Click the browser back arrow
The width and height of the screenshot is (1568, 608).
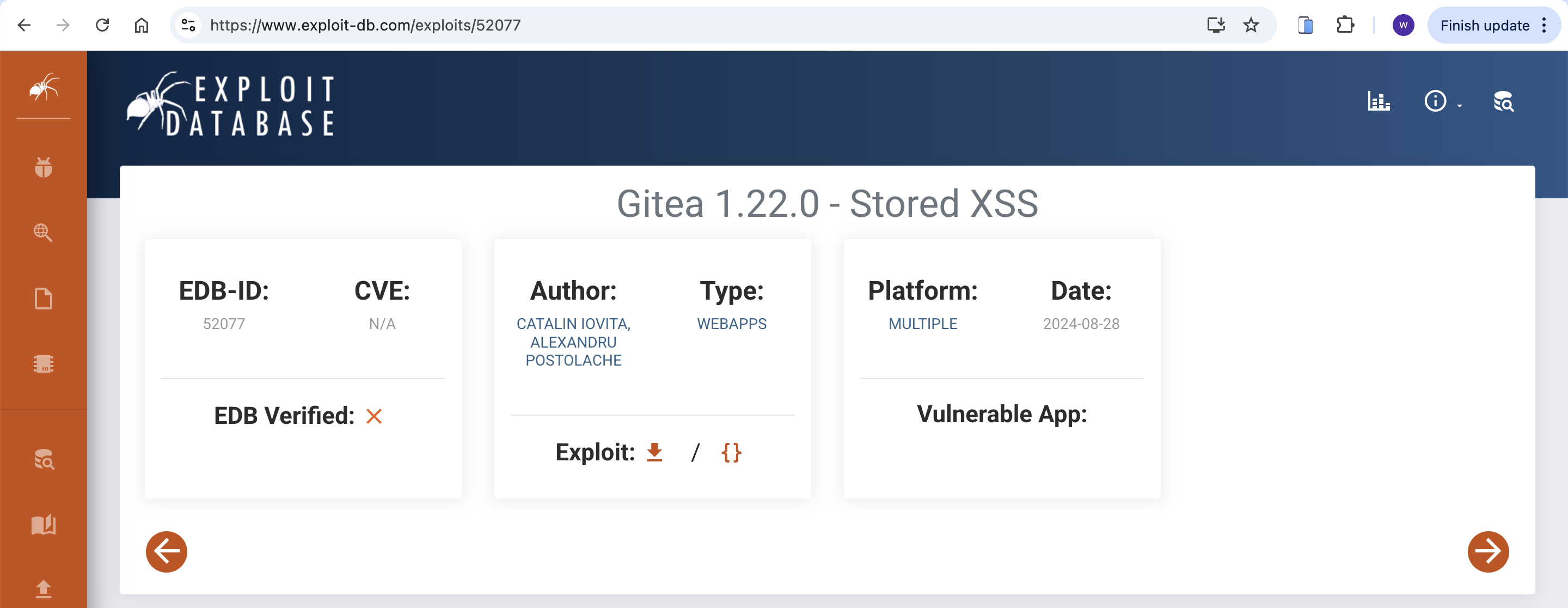pos(24,25)
